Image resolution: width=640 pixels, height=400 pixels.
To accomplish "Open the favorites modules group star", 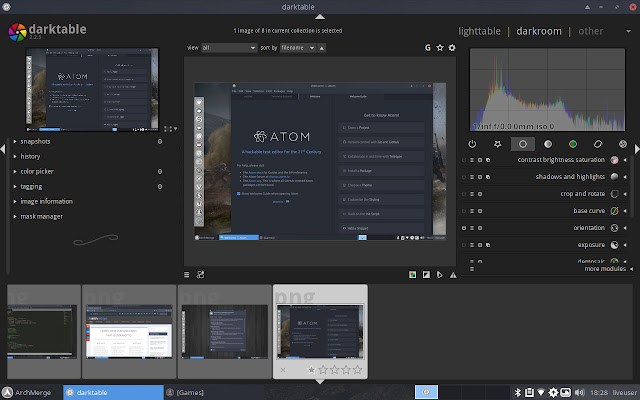I will [497, 144].
